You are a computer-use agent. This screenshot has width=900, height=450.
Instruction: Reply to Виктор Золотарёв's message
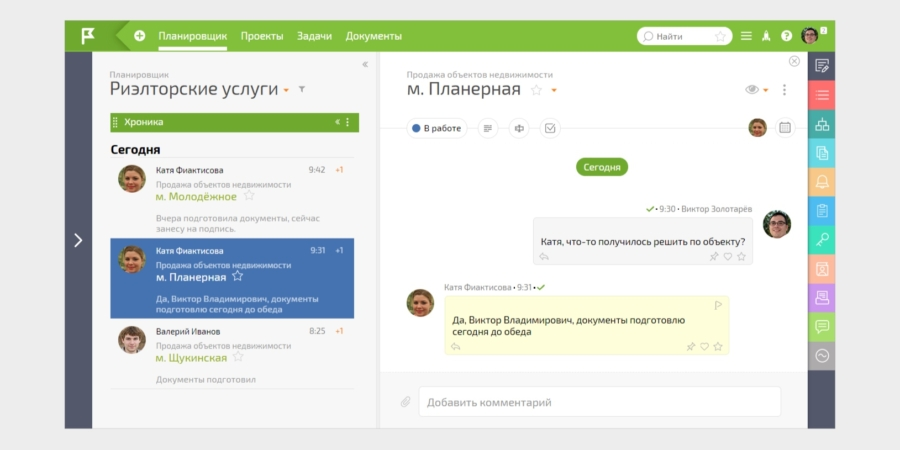[x=544, y=257]
